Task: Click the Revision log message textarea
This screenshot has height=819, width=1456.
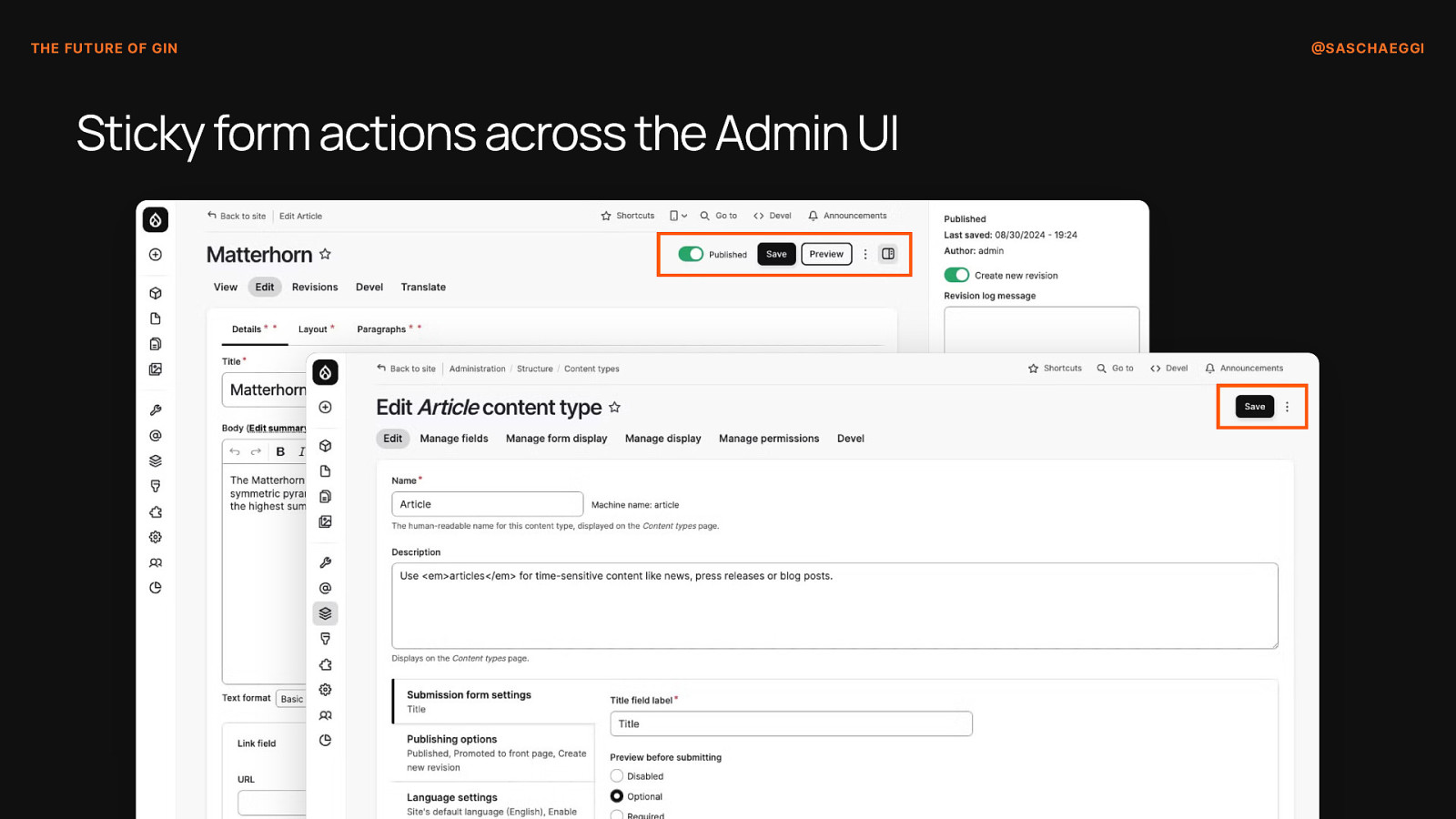Action: pyautogui.click(x=1041, y=329)
